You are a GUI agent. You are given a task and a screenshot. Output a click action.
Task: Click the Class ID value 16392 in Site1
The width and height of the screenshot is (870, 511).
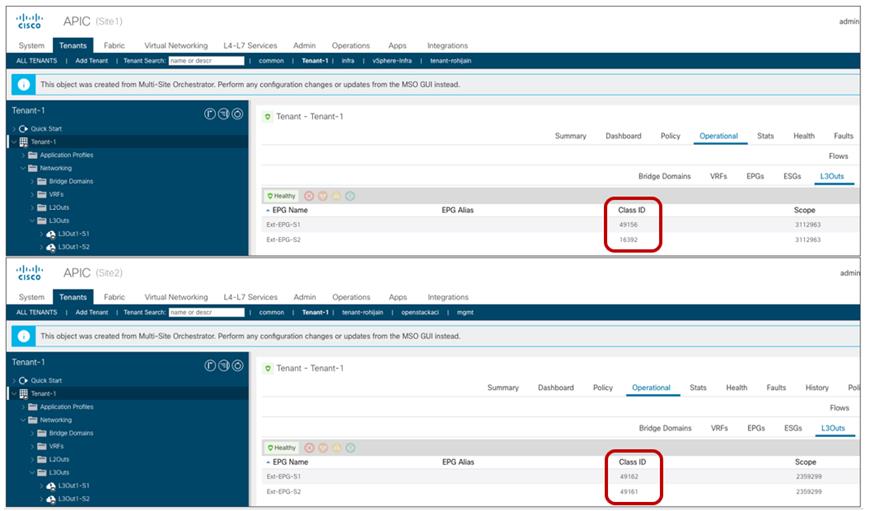[x=628, y=240]
